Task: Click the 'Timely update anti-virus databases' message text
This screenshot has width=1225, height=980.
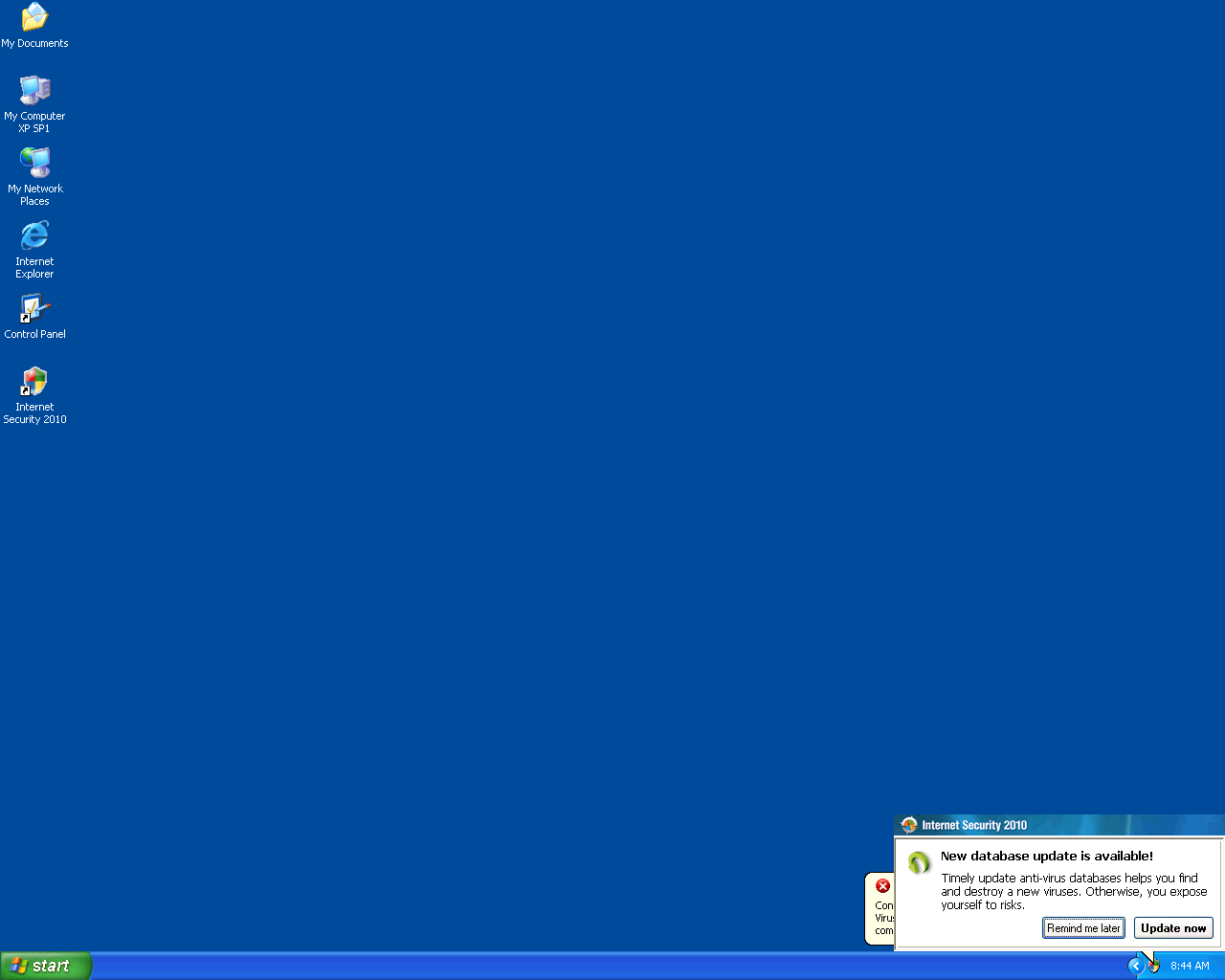Action: click(1069, 891)
